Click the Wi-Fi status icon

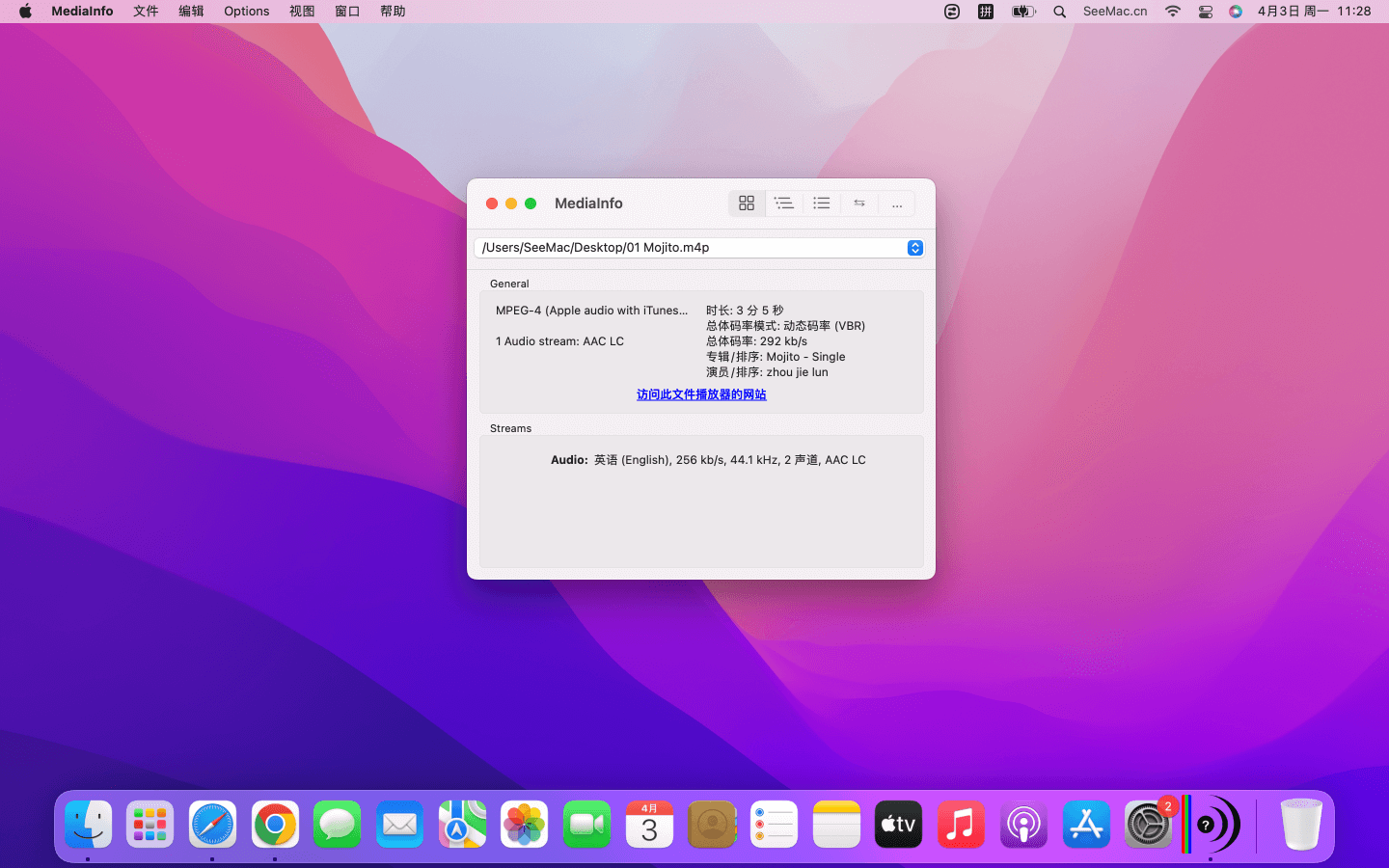[1172, 12]
